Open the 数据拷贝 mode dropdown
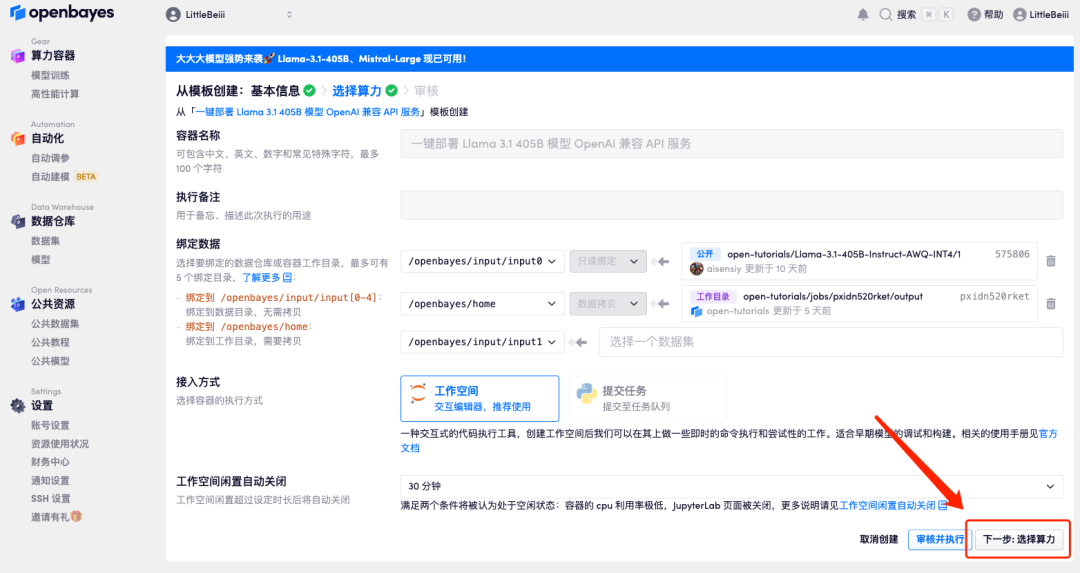1080x573 pixels. (x=608, y=304)
